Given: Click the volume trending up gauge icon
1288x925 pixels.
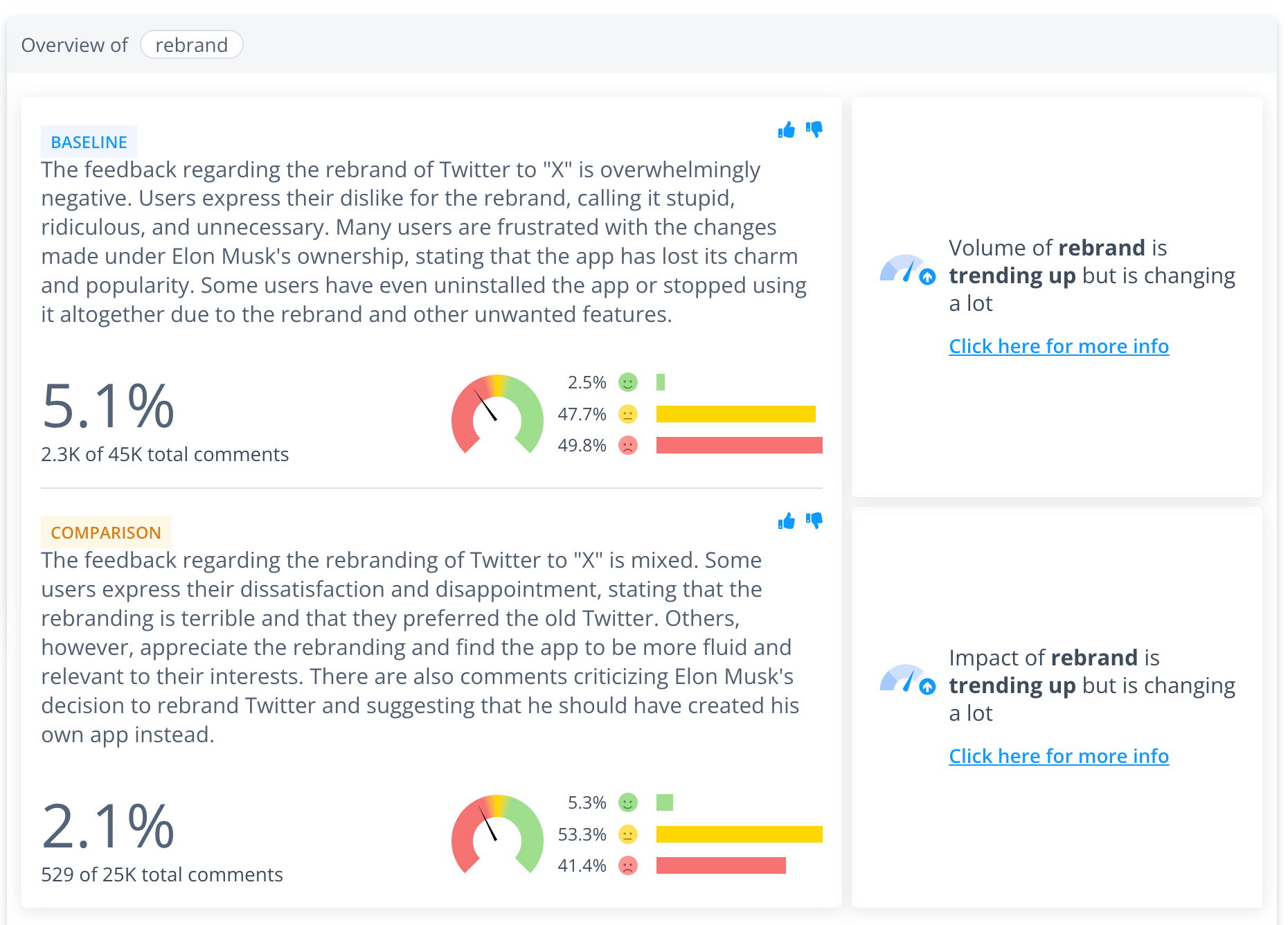Looking at the screenshot, I should pos(908,270).
